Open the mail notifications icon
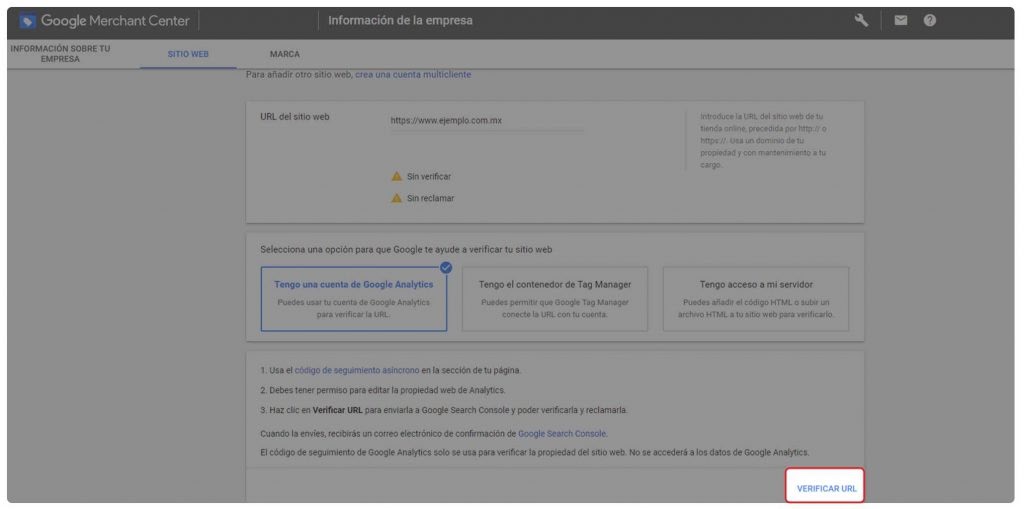1024x509 pixels. point(901,21)
